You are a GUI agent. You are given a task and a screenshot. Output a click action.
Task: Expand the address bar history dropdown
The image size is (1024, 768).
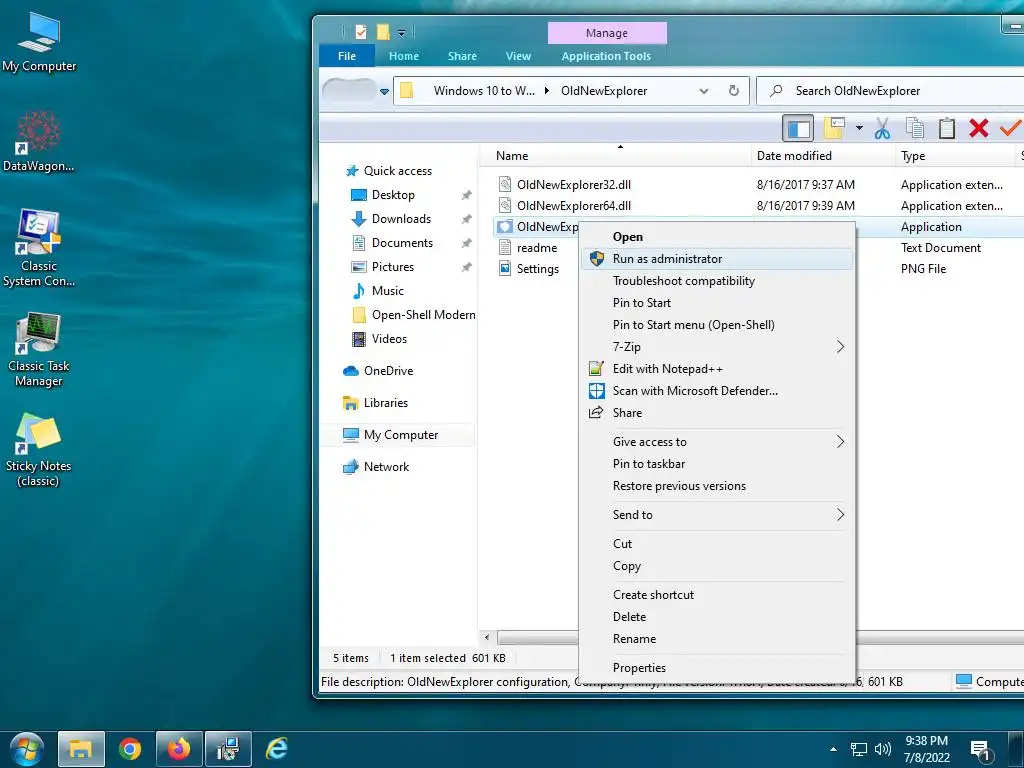[x=703, y=91]
